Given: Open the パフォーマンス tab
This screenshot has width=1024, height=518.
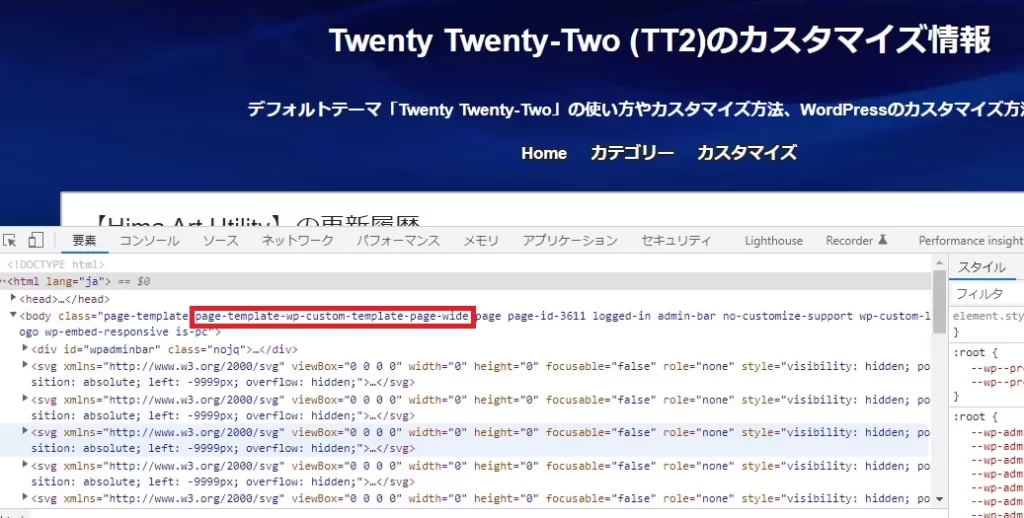Looking at the screenshot, I should [398, 240].
